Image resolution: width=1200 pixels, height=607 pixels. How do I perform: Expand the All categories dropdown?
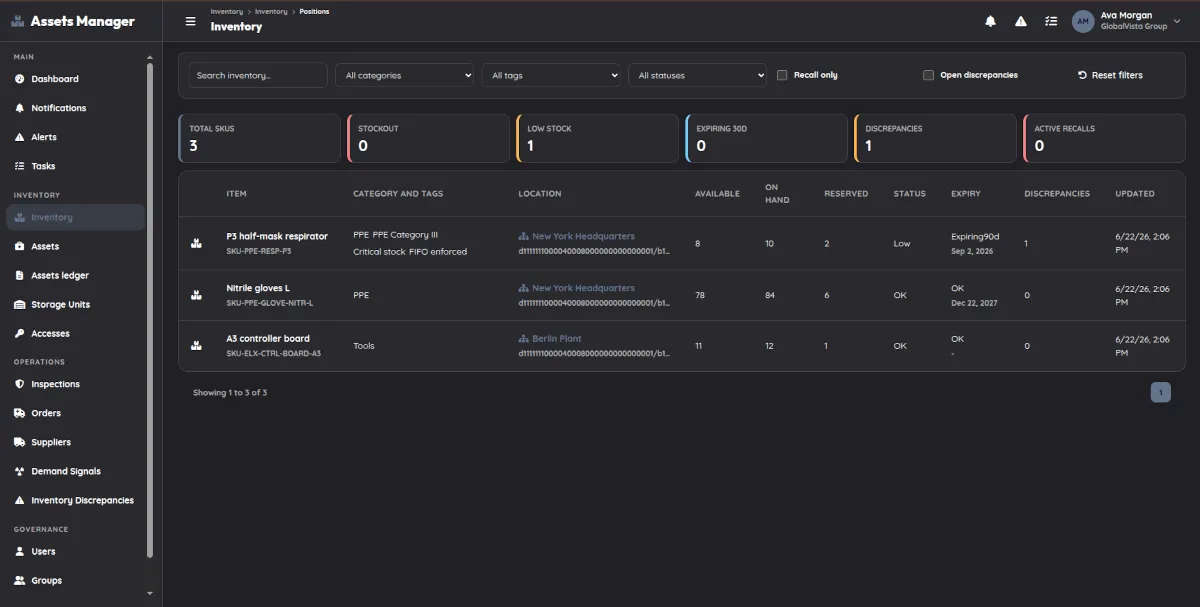pyautogui.click(x=404, y=75)
